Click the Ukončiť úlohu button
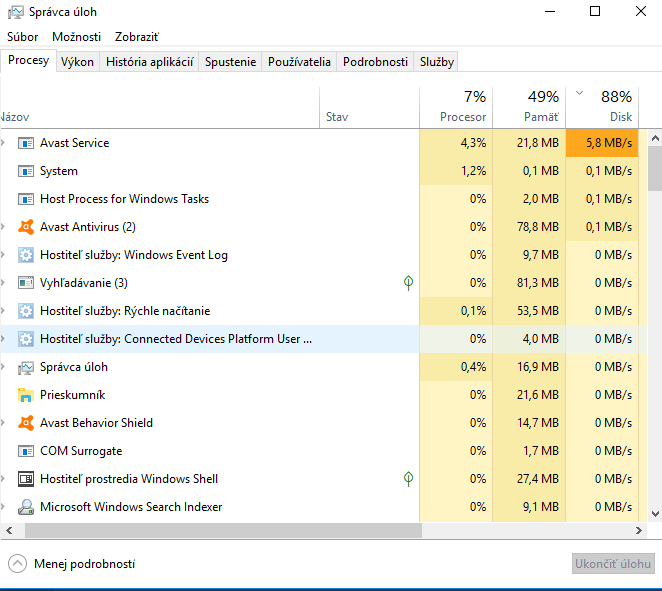662x591 pixels. coord(613,564)
